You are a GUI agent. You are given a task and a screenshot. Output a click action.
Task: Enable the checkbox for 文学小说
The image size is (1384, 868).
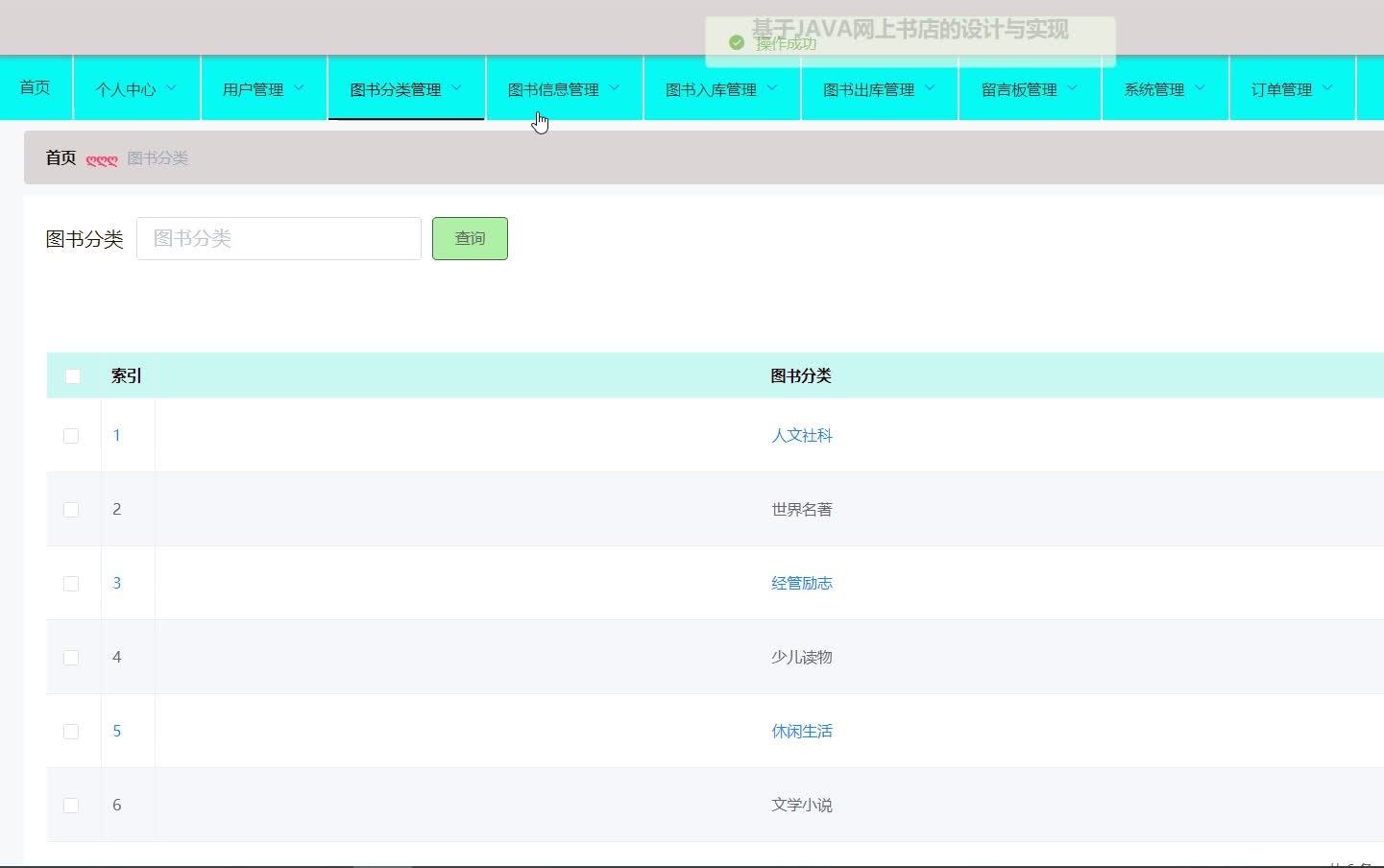[71, 806]
